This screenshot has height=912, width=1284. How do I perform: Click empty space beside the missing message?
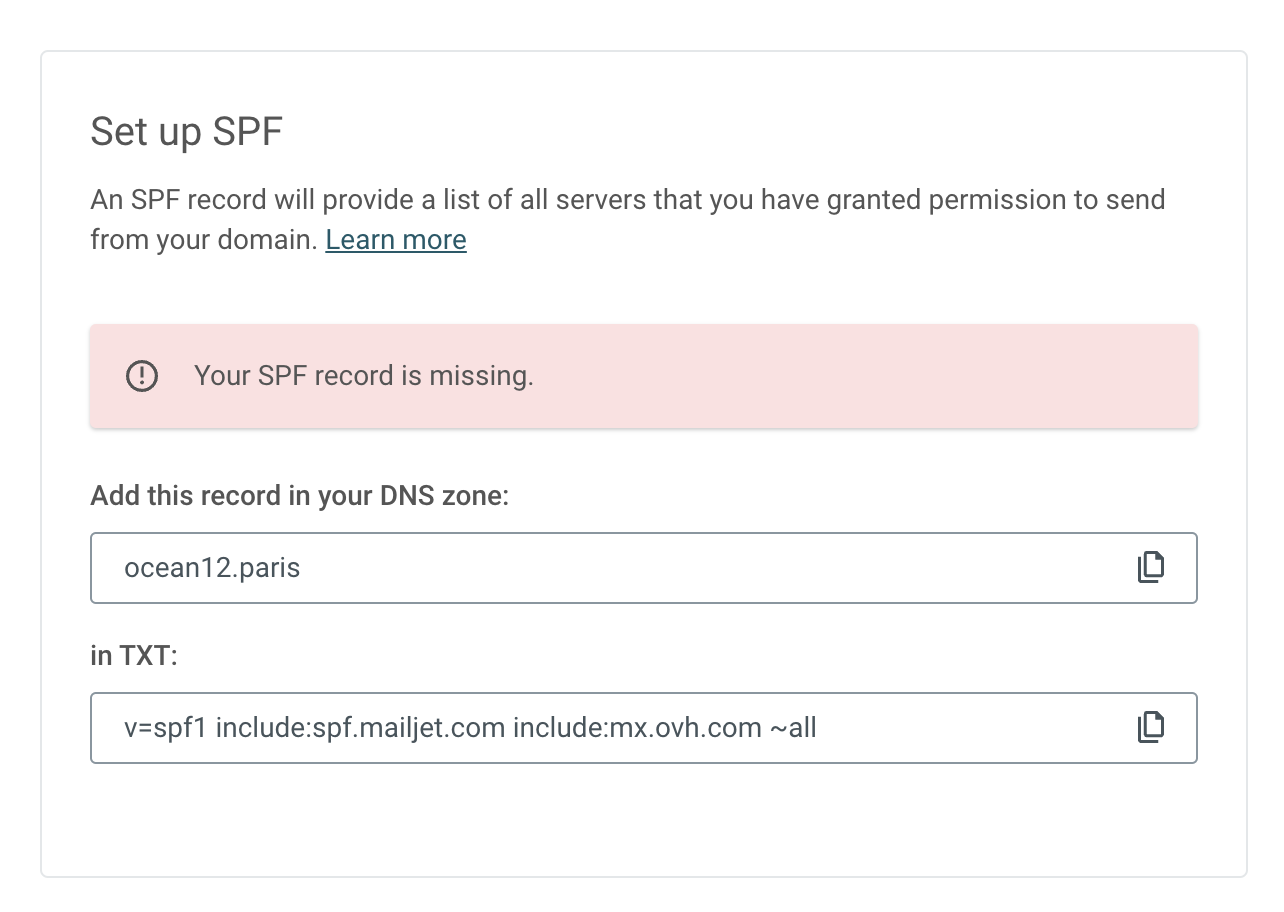coord(860,376)
